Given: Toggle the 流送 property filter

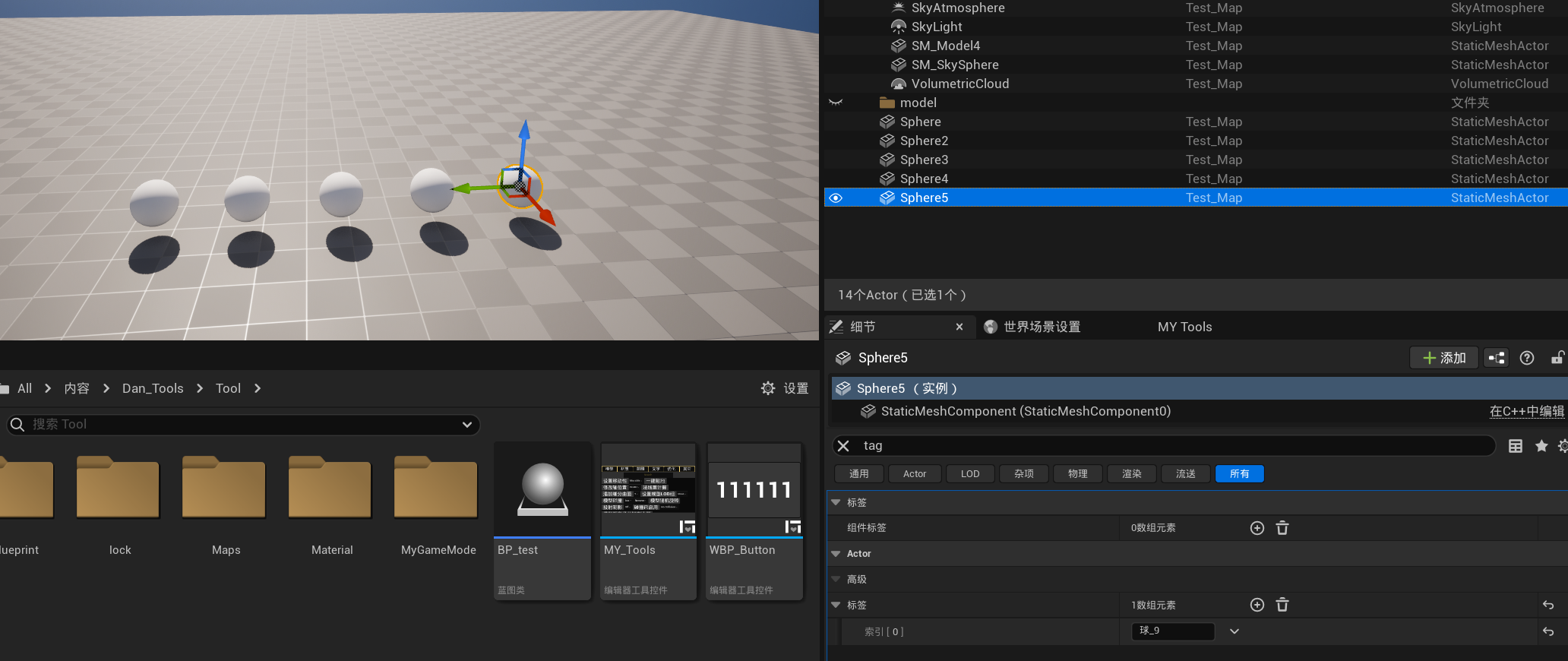Looking at the screenshot, I should 1186,474.
